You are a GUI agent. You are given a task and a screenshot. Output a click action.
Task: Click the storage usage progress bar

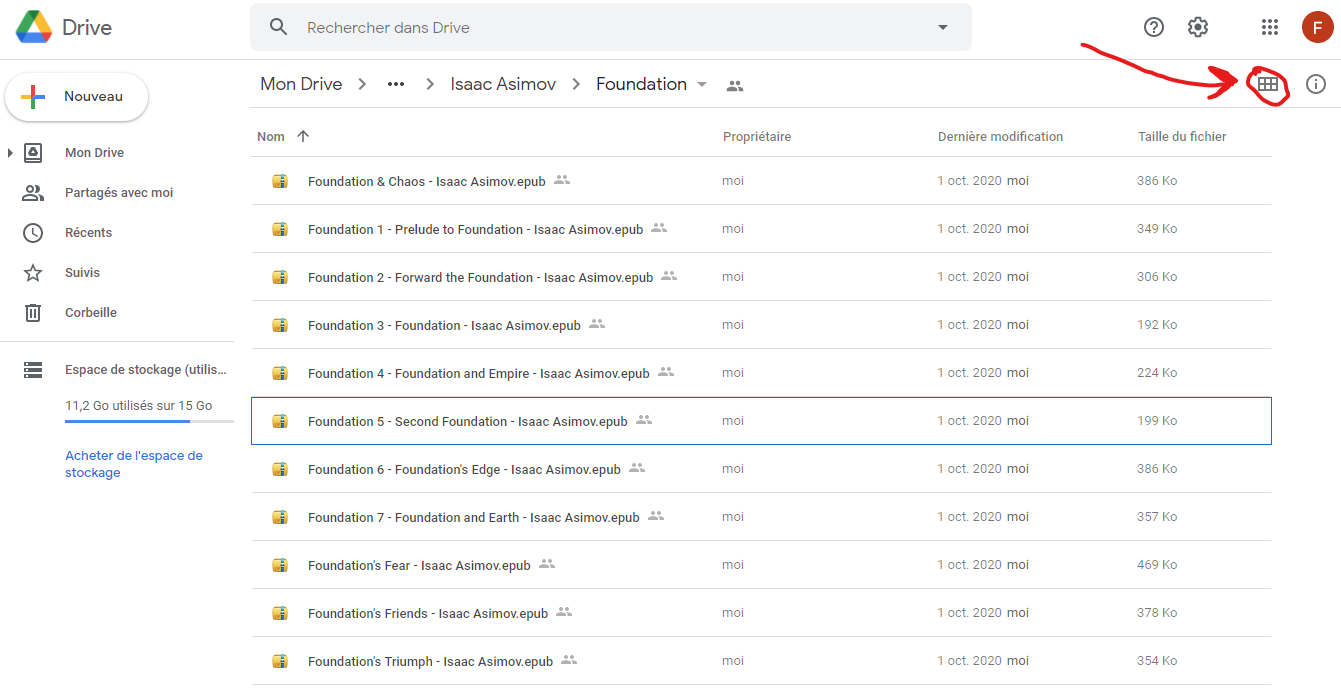pyautogui.click(x=149, y=421)
